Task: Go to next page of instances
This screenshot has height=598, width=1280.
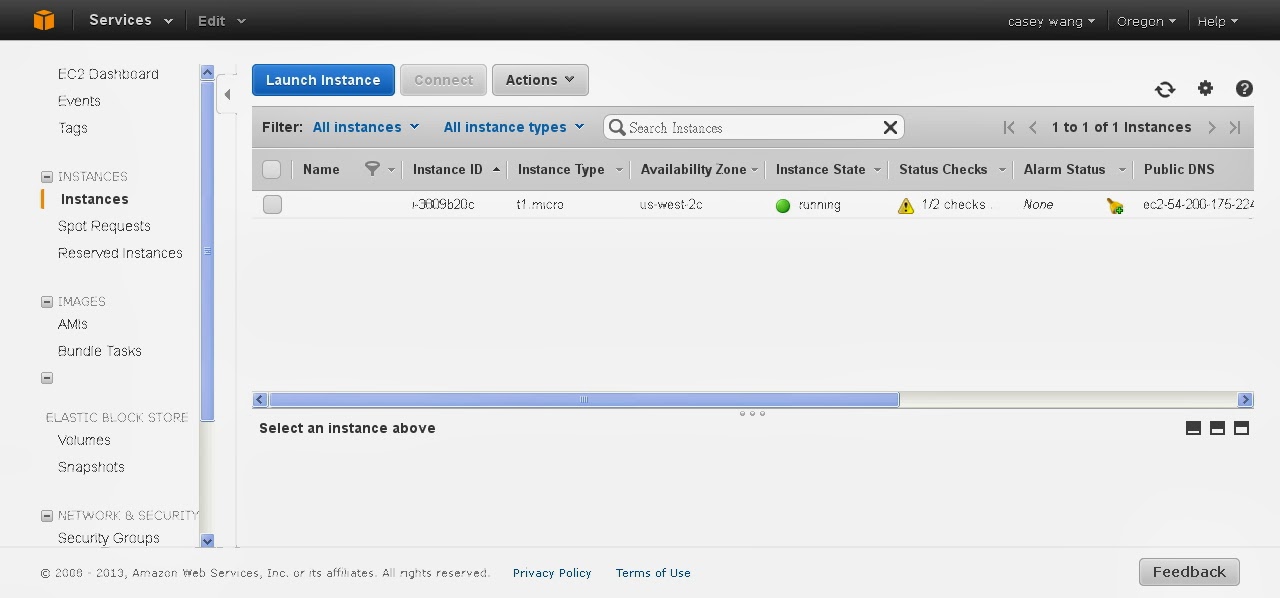Action: [1211, 127]
